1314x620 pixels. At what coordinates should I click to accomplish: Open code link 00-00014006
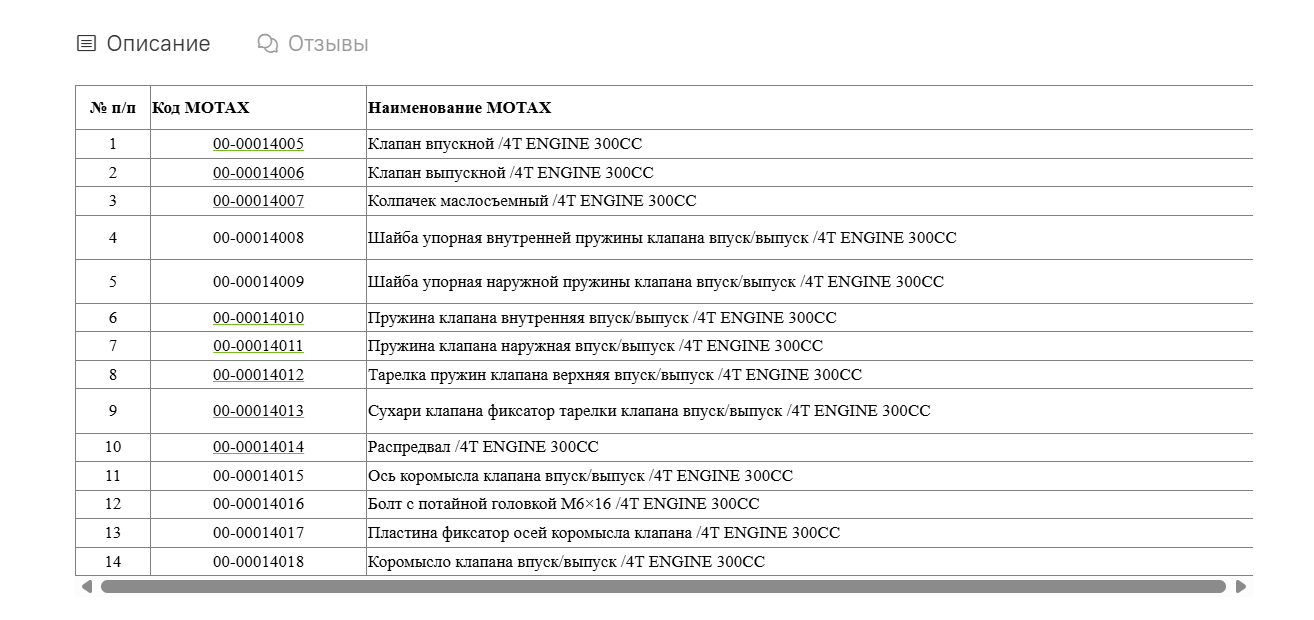click(258, 173)
